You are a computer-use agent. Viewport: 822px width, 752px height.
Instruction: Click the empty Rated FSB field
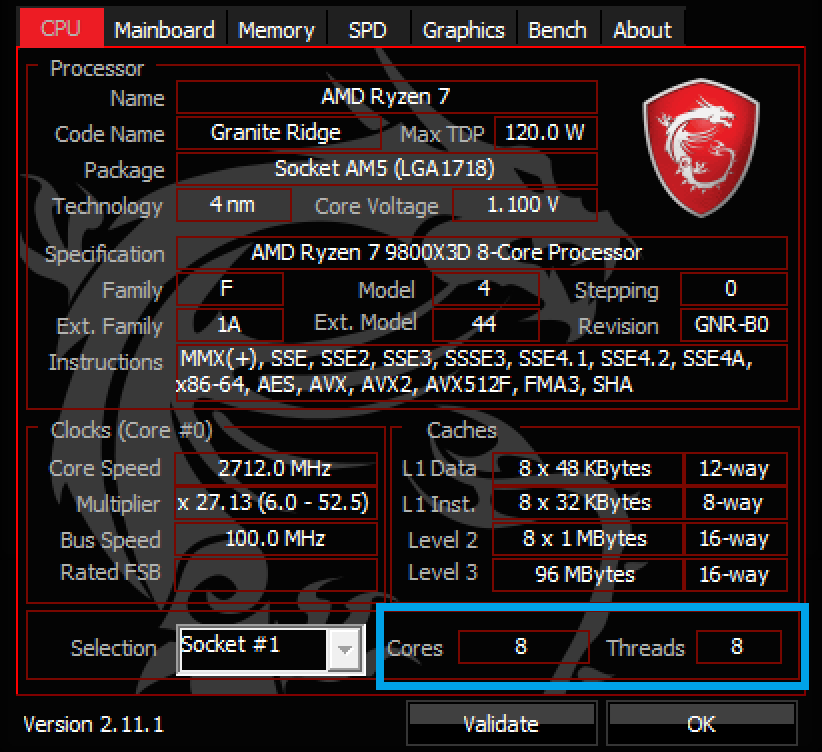[x=276, y=575]
